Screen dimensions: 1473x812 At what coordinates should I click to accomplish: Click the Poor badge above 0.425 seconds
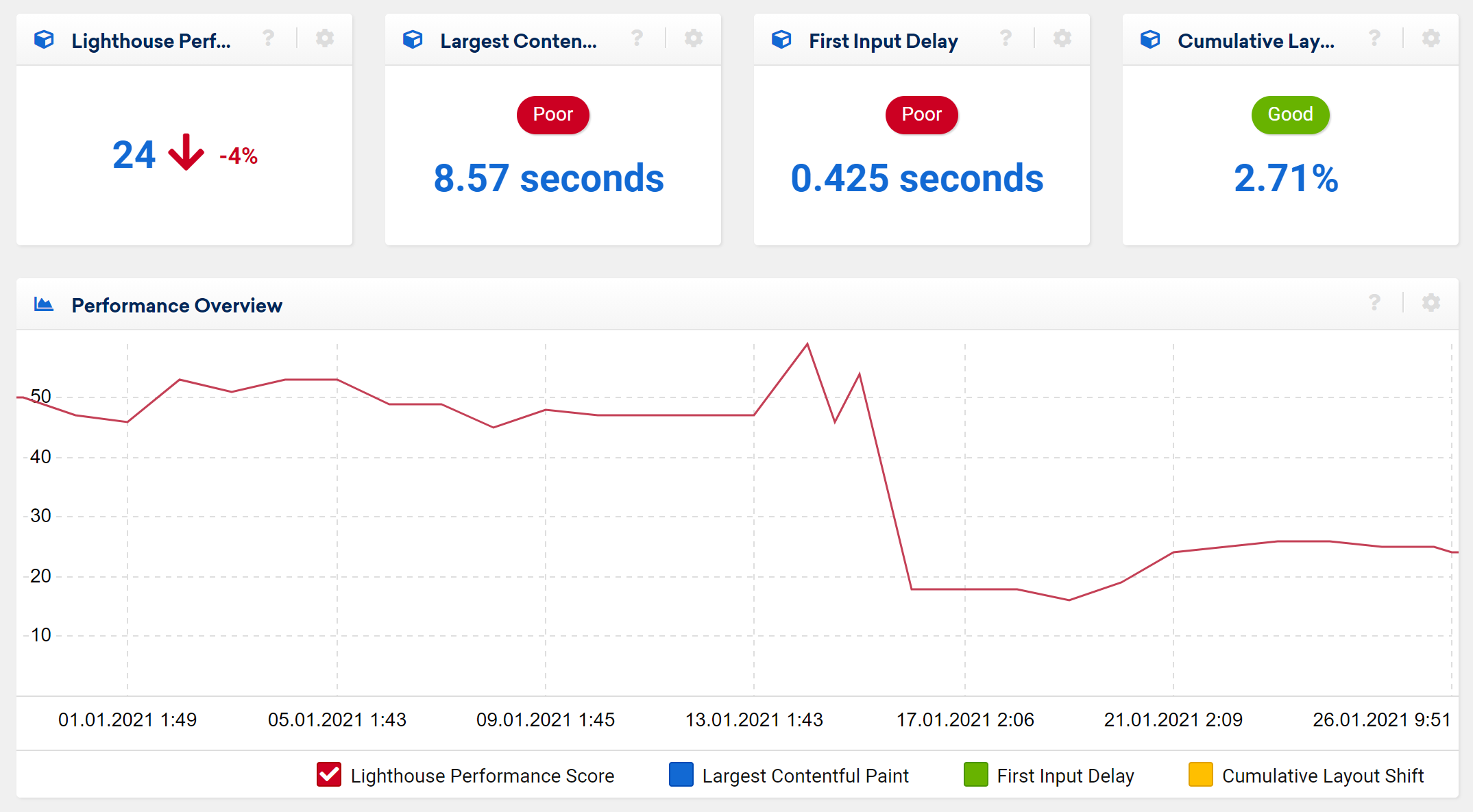pyautogui.click(x=922, y=114)
